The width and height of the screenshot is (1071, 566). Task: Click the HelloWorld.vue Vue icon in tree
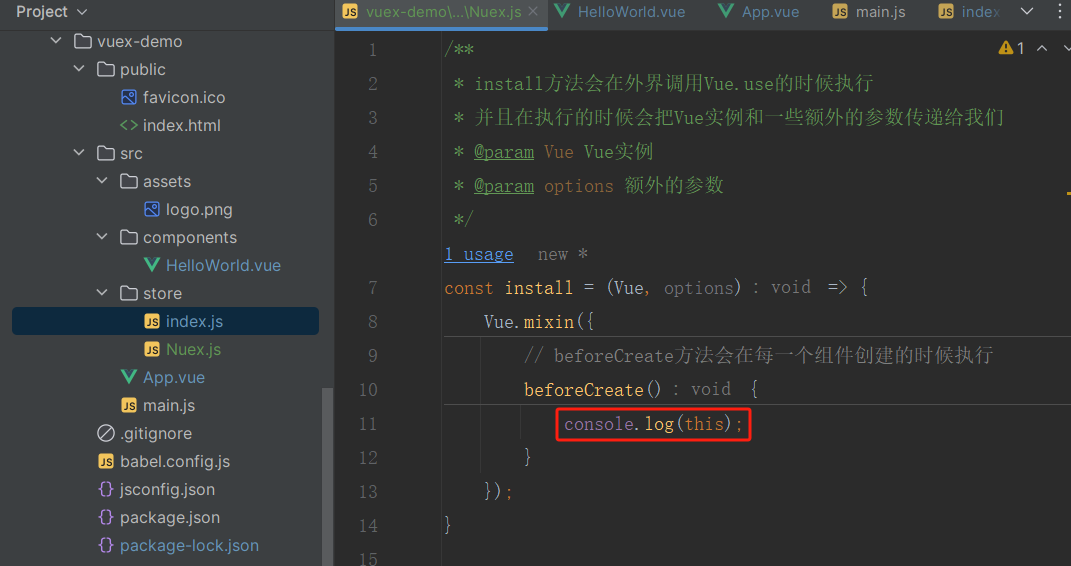point(152,266)
